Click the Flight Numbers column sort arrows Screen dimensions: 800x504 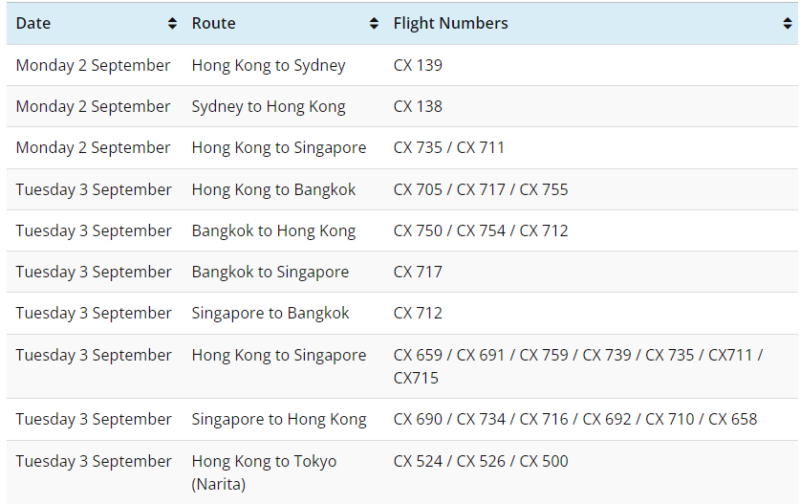787,23
